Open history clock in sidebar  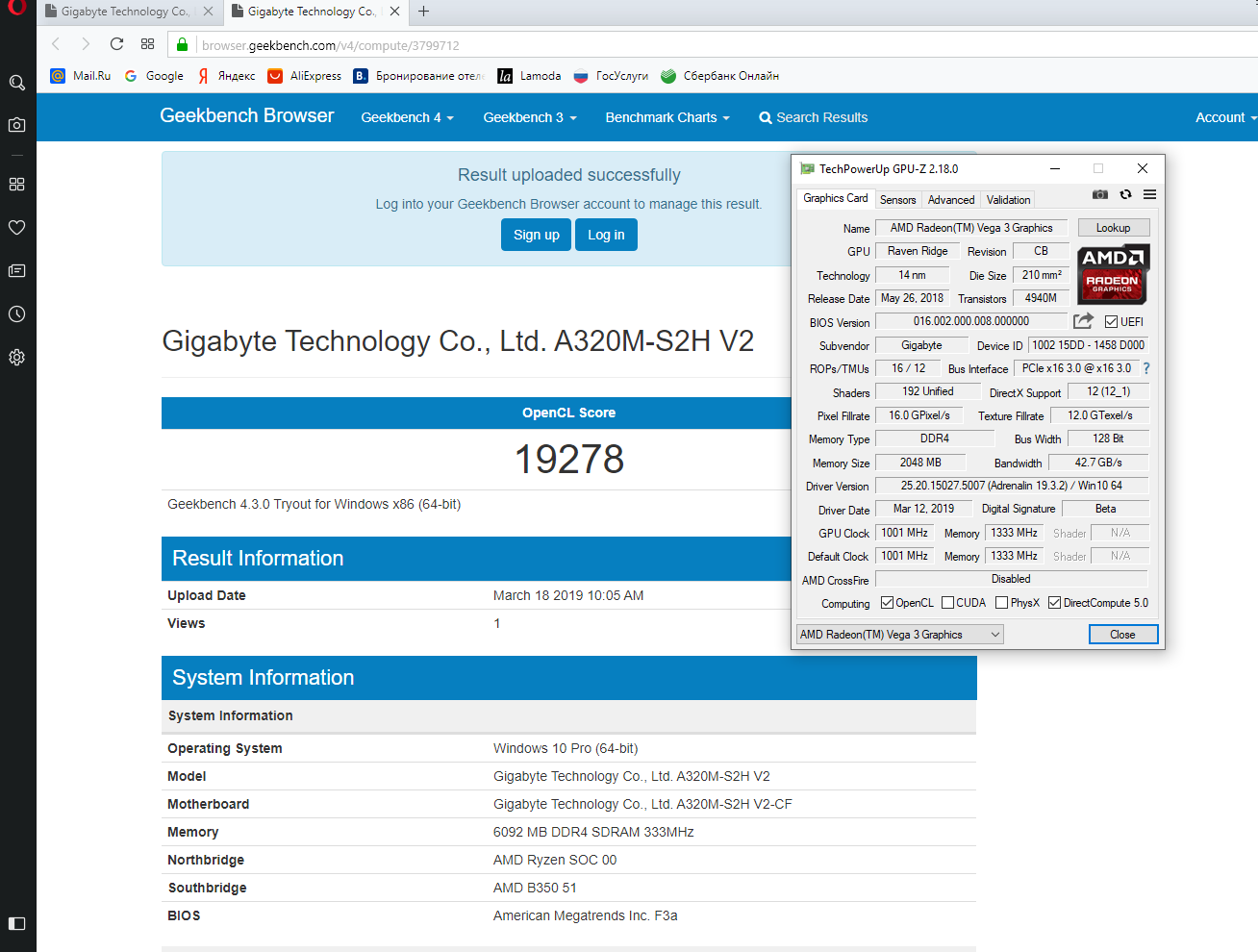pyautogui.click(x=17, y=314)
